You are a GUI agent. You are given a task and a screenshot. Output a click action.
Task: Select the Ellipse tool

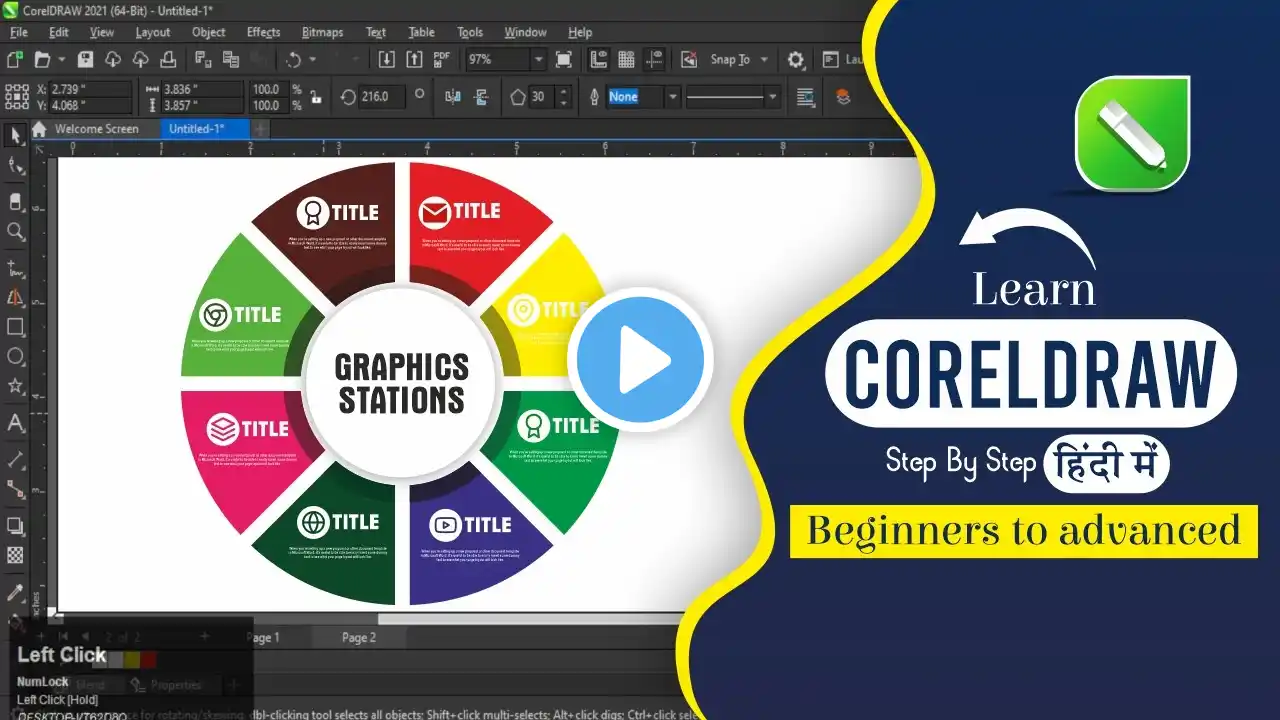15,356
